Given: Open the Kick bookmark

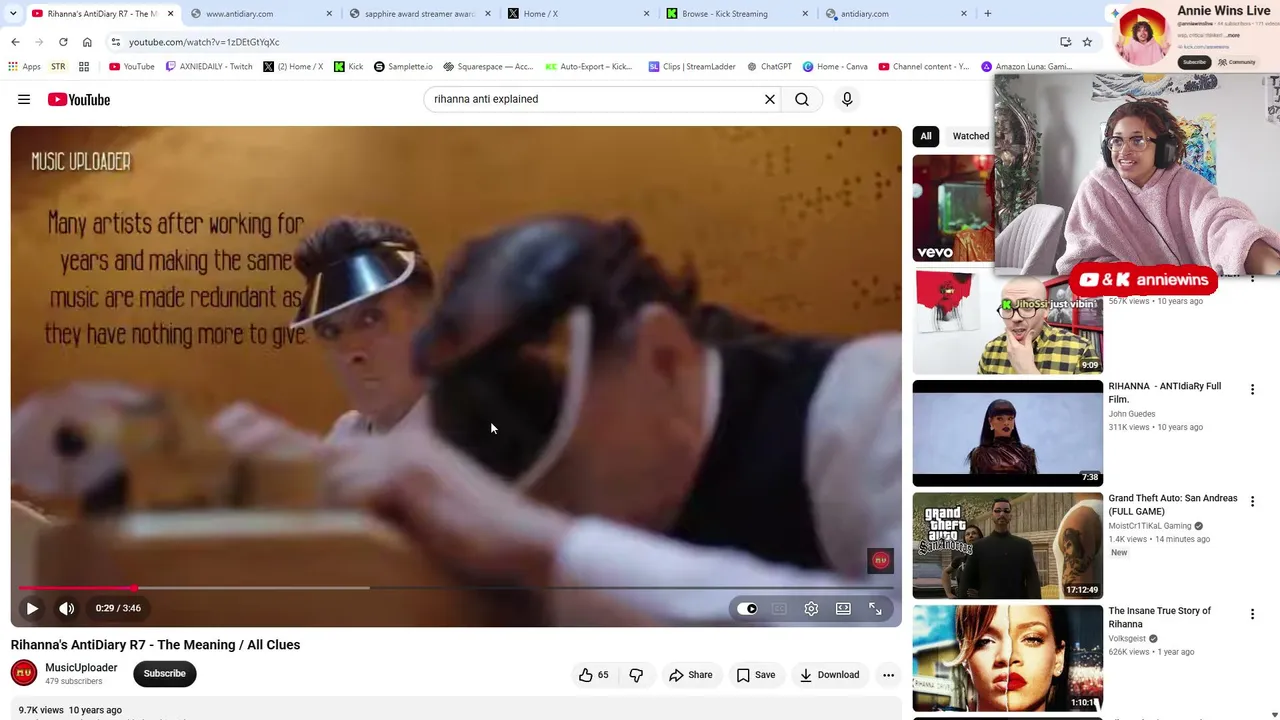Looking at the screenshot, I should (349, 67).
